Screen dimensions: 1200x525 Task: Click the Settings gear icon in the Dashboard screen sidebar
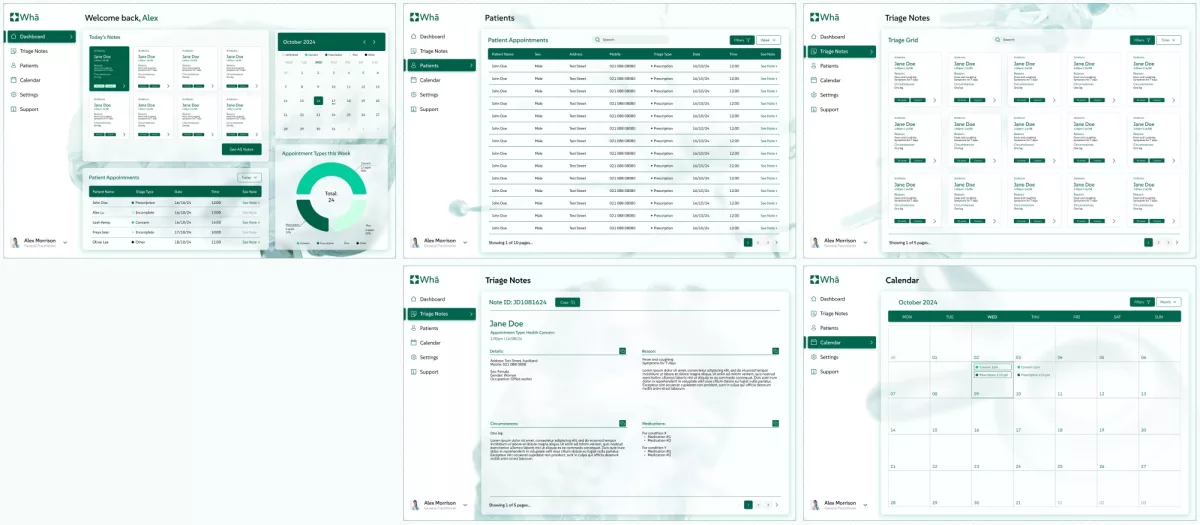coord(13,94)
